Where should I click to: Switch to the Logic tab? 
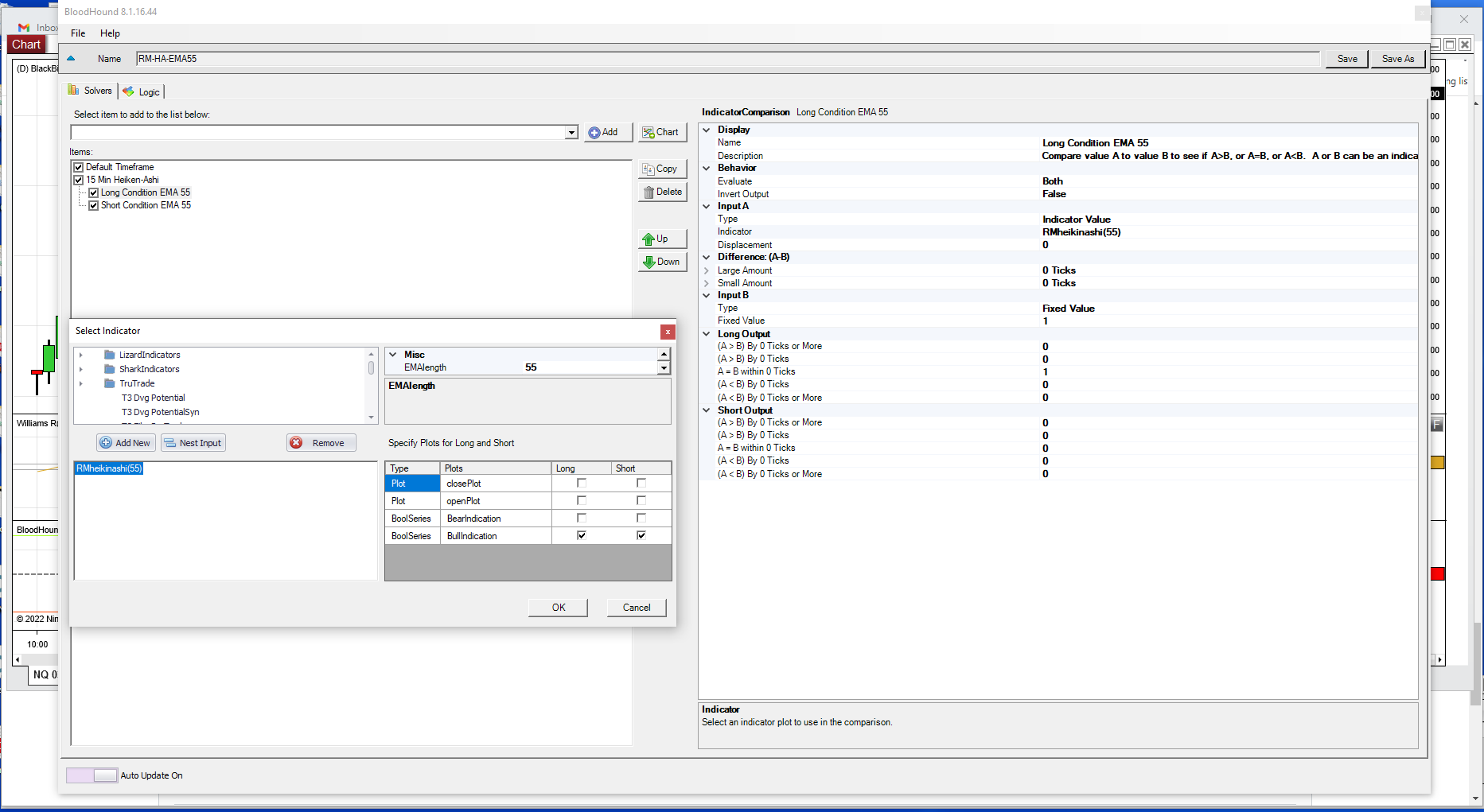coord(142,91)
